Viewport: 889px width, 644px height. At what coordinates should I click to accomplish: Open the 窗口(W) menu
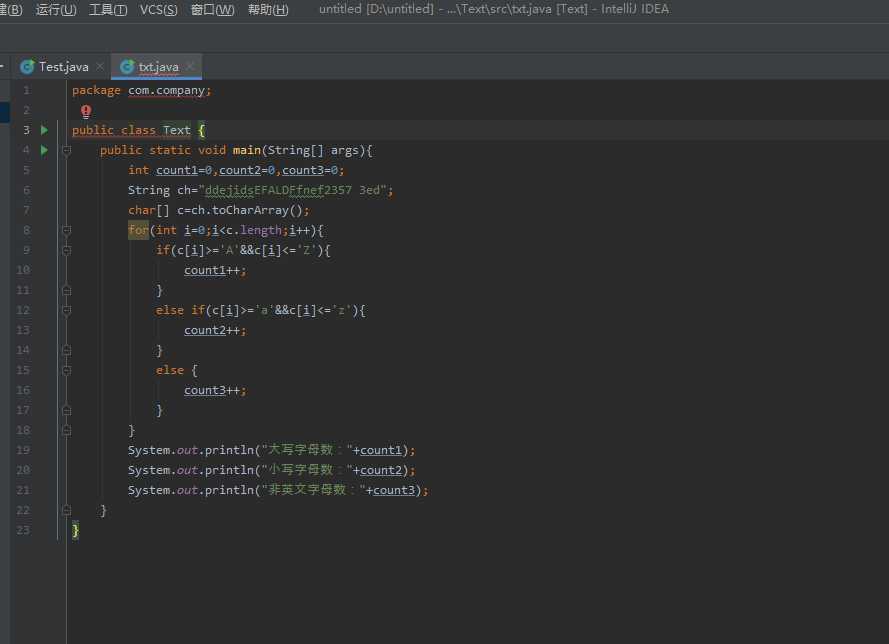pyautogui.click(x=212, y=10)
